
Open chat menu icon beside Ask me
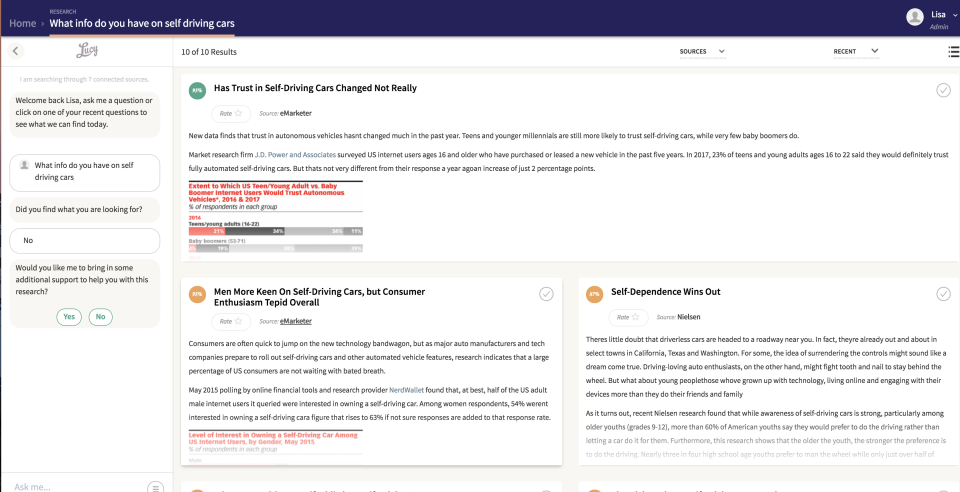[156, 488]
